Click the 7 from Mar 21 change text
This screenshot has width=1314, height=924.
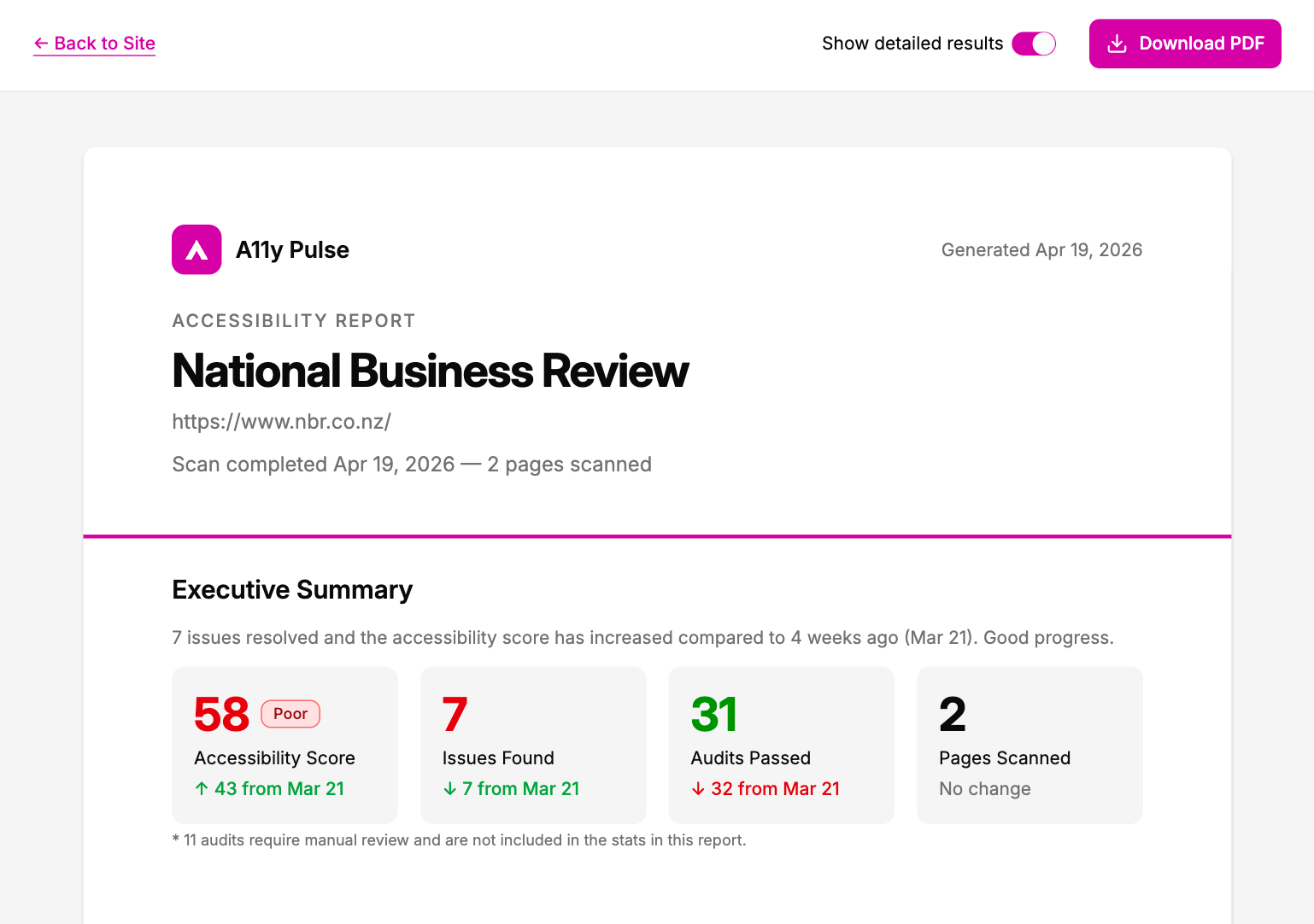520,789
